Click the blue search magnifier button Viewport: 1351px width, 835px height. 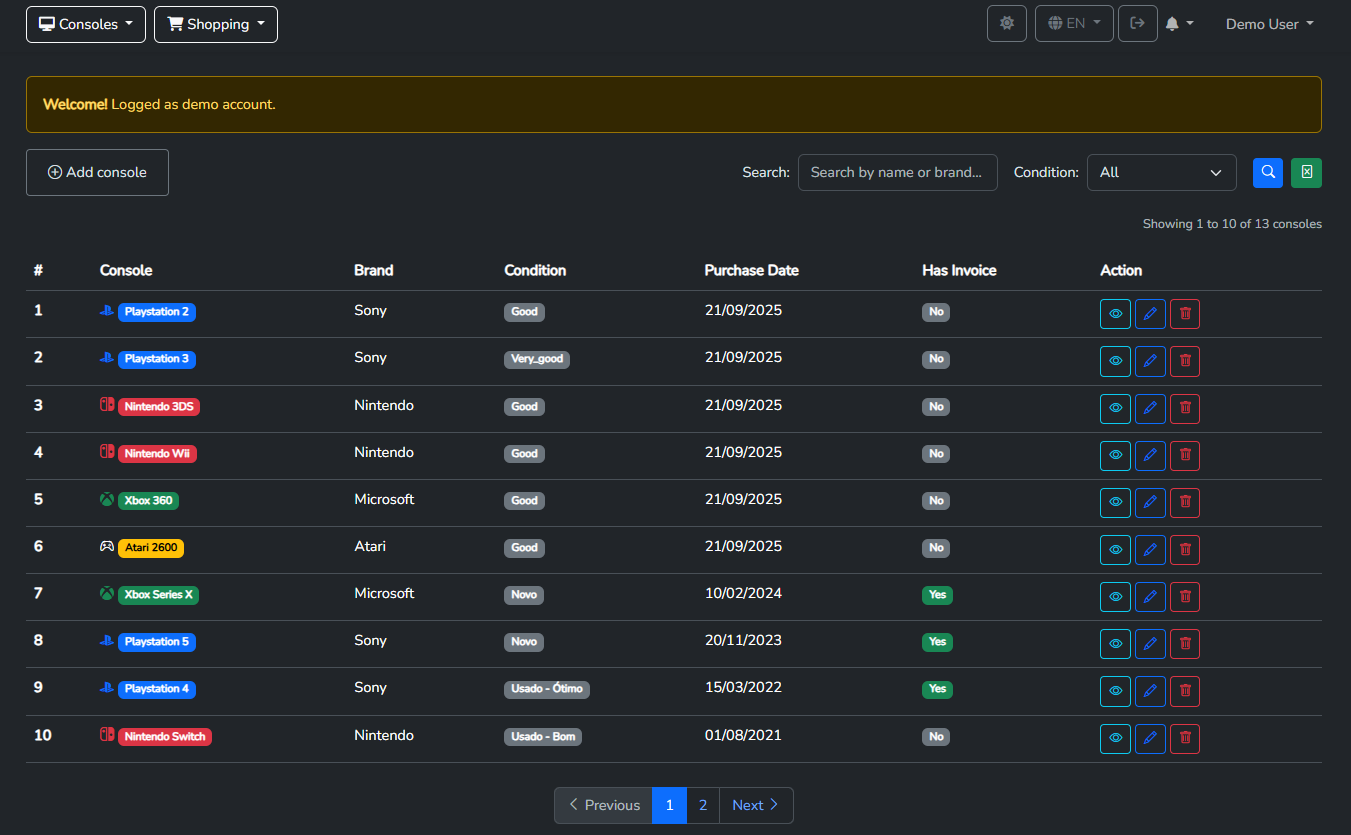pos(1267,172)
